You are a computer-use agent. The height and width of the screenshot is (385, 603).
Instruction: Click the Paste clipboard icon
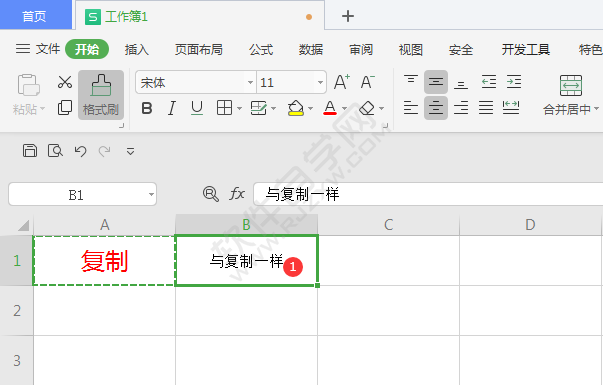click(28, 85)
